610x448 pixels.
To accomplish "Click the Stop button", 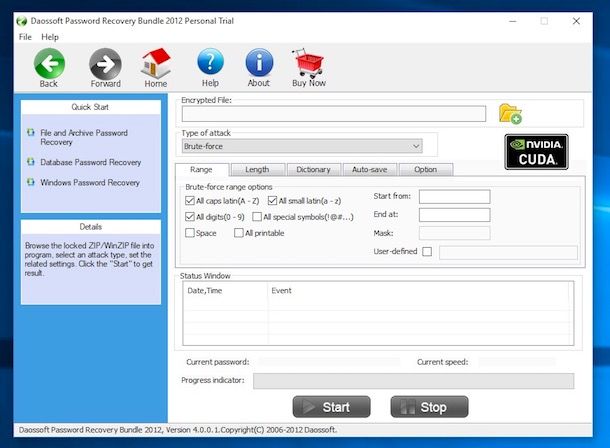I will click(x=429, y=407).
